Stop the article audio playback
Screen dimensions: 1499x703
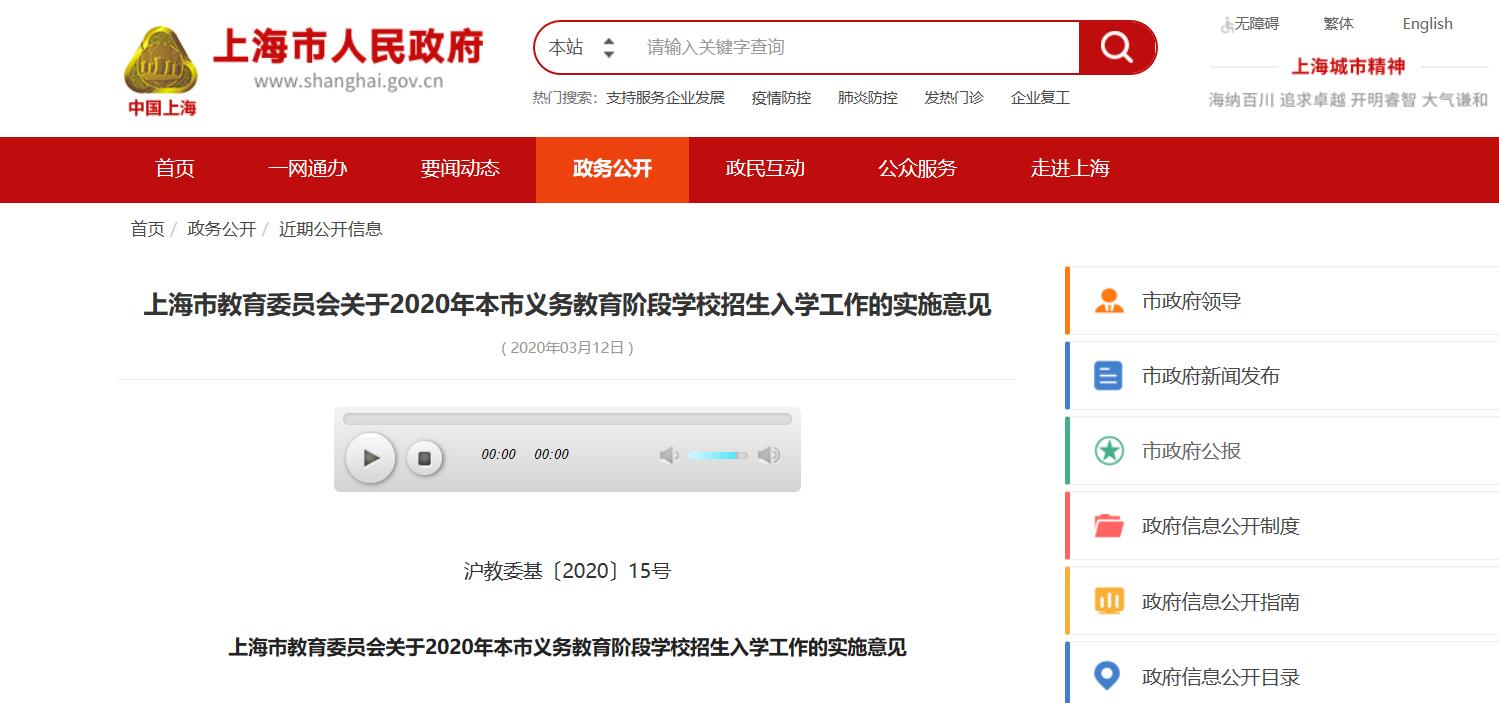(424, 458)
